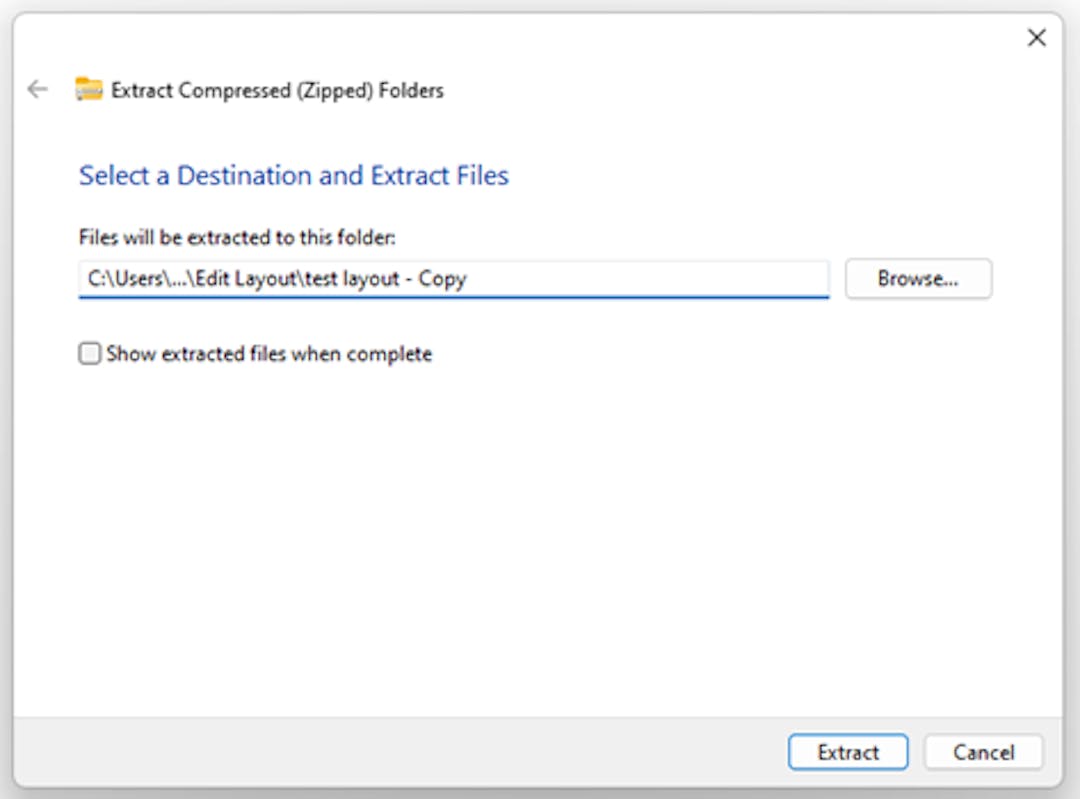Screen dimensions: 1080x799
Task: Click the blank white area below checkbox
Action: click(537, 537)
